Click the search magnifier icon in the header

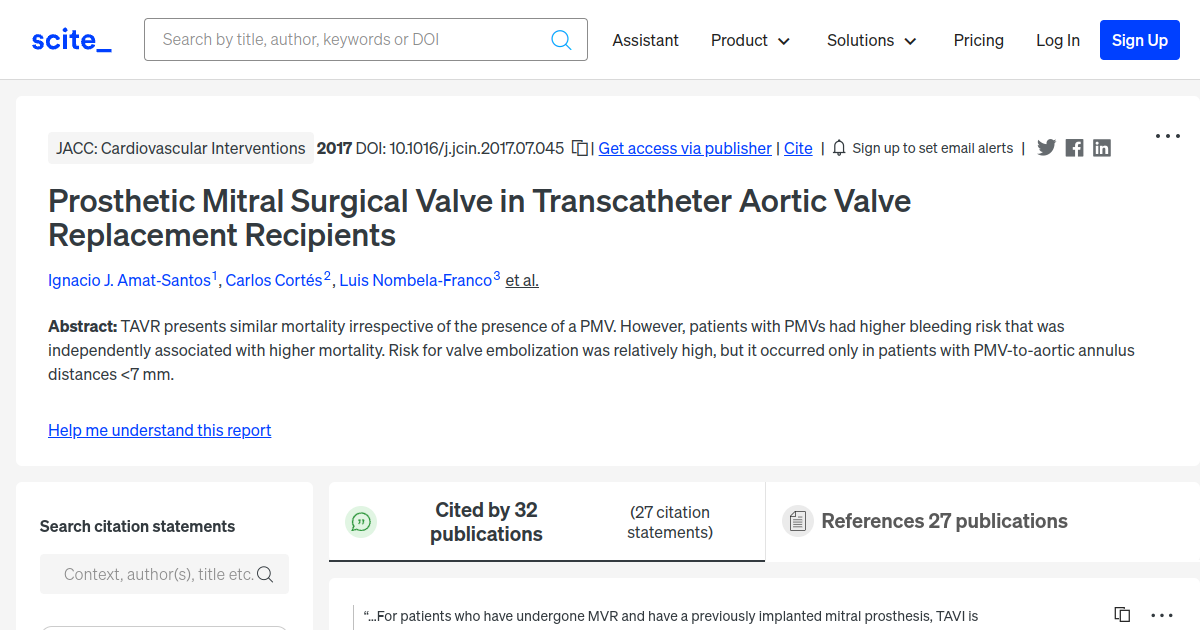click(561, 40)
